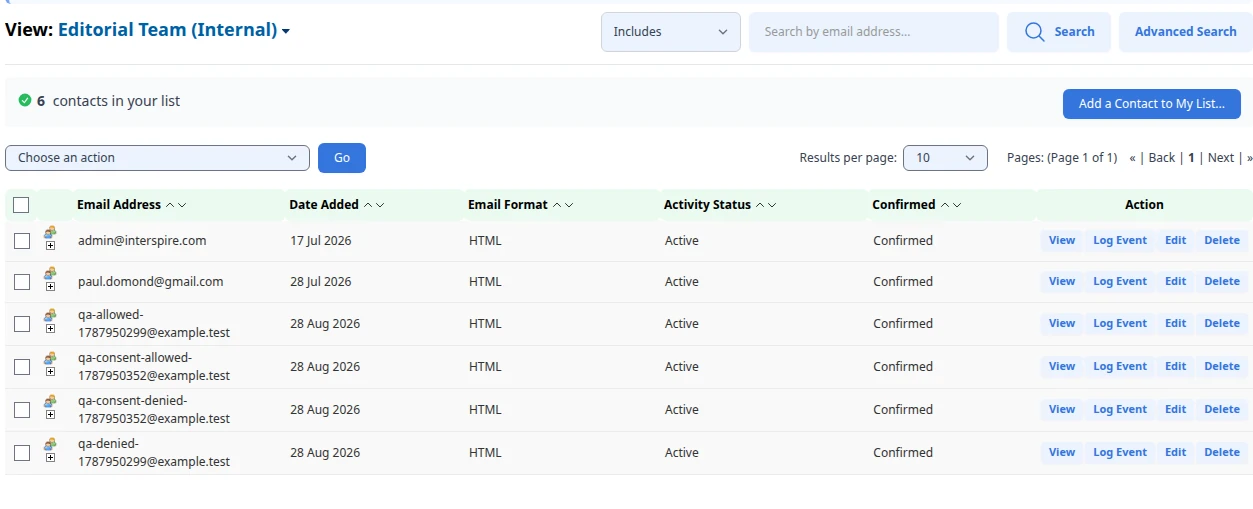
Task: View the admin@interspire.com contact
Action: click(1062, 241)
